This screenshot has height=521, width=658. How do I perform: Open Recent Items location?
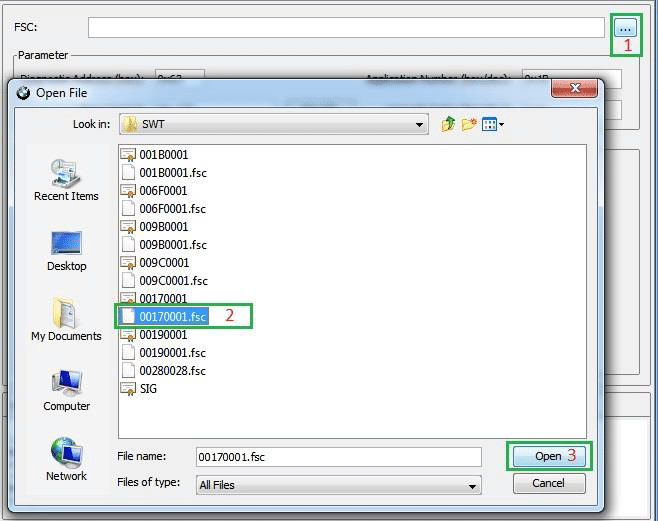pyautogui.click(x=66, y=180)
